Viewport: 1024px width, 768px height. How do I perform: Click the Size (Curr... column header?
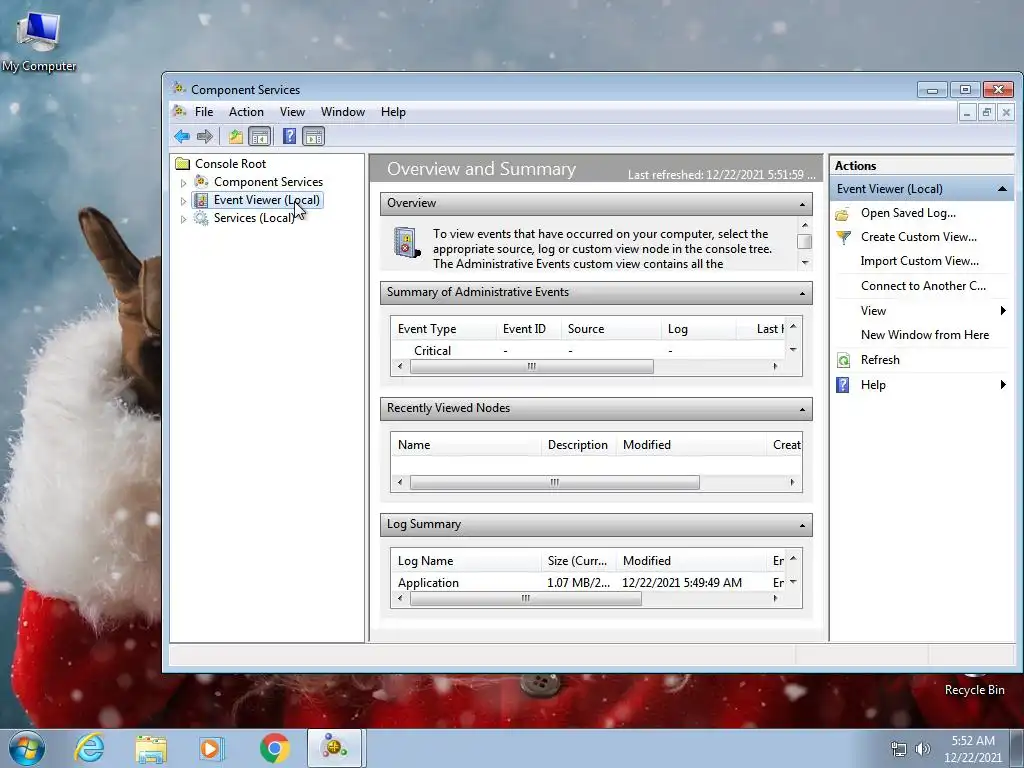click(x=579, y=561)
